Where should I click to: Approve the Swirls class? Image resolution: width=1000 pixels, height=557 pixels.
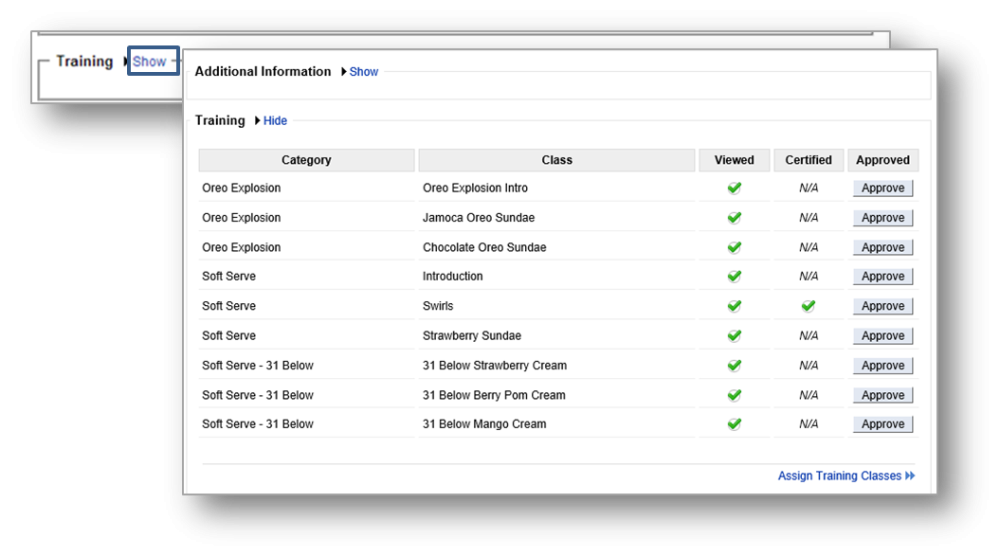tap(883, 306)
